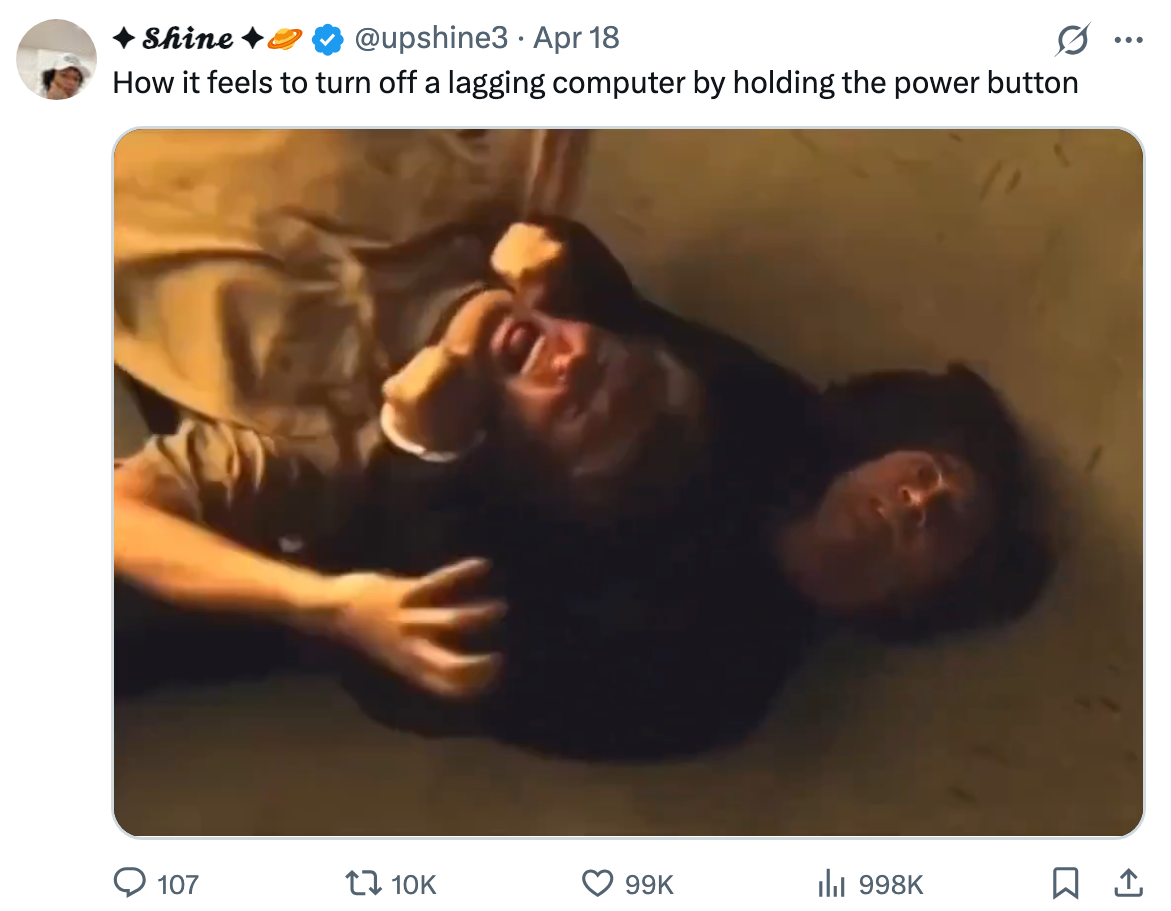Click the Grok explain icon
The image size is (1171, 911).
[x=1072, y=41]
